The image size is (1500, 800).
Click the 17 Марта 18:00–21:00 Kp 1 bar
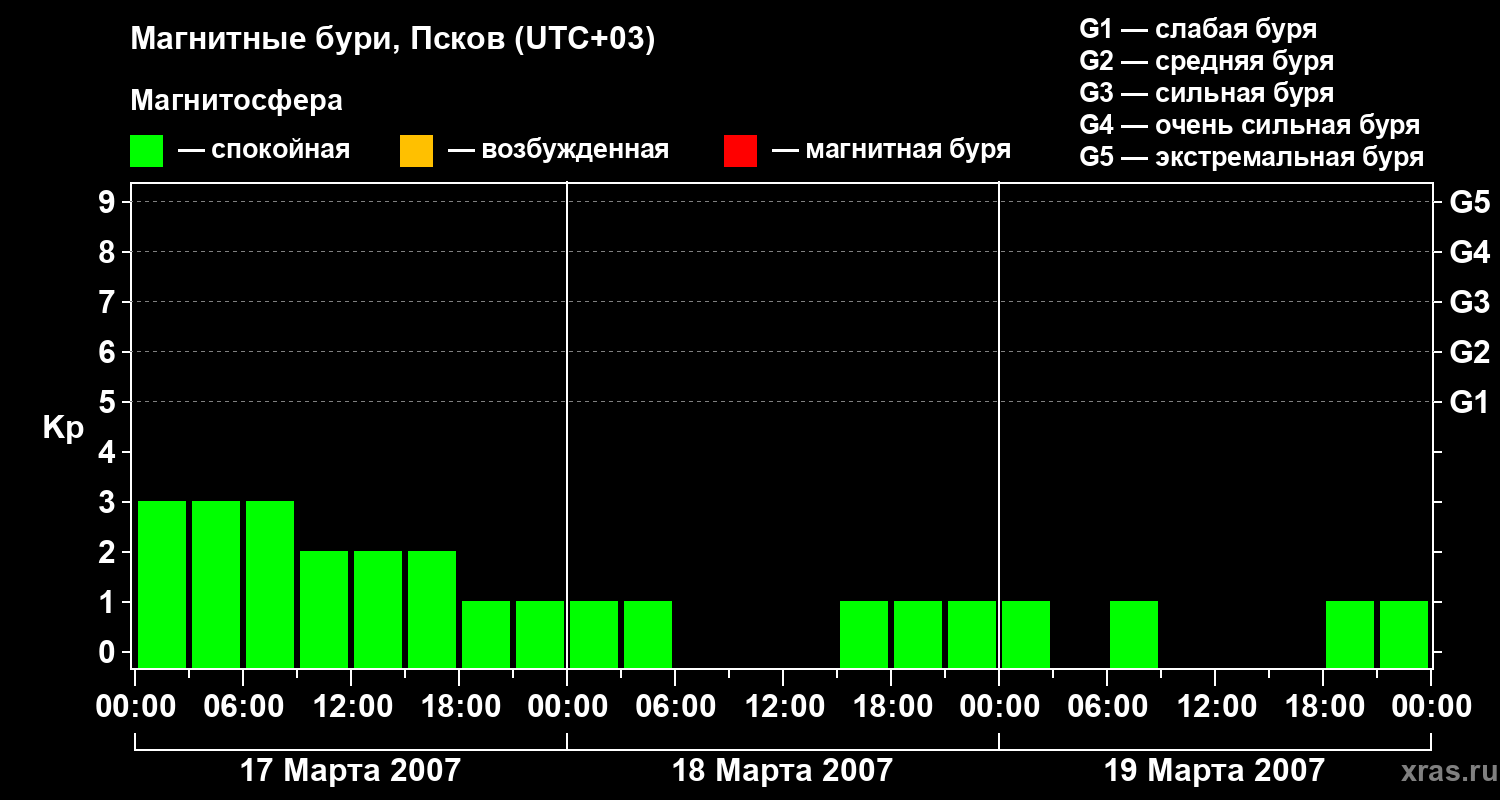486,634
